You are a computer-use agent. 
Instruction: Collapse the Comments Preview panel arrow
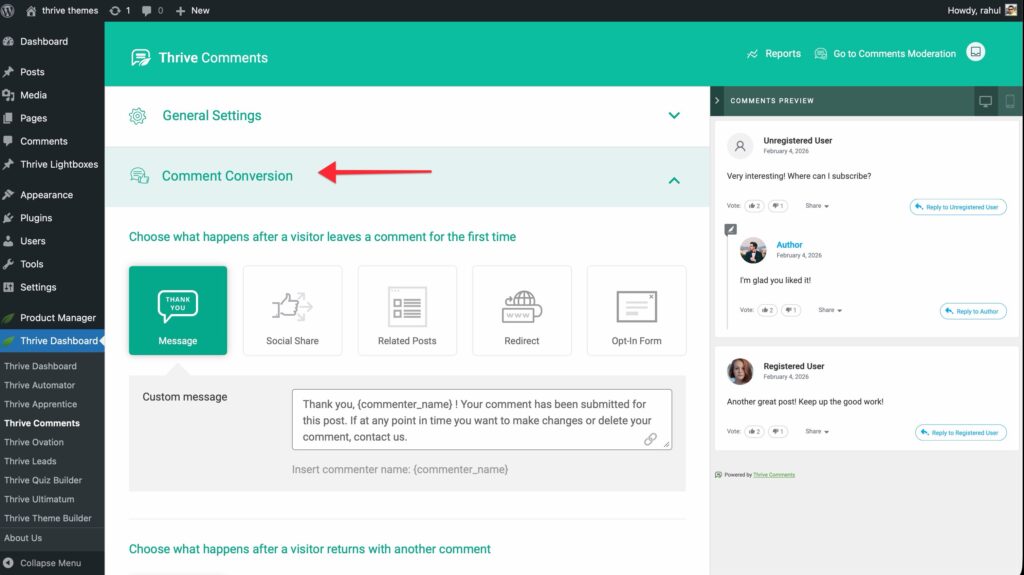pos(718,101)
